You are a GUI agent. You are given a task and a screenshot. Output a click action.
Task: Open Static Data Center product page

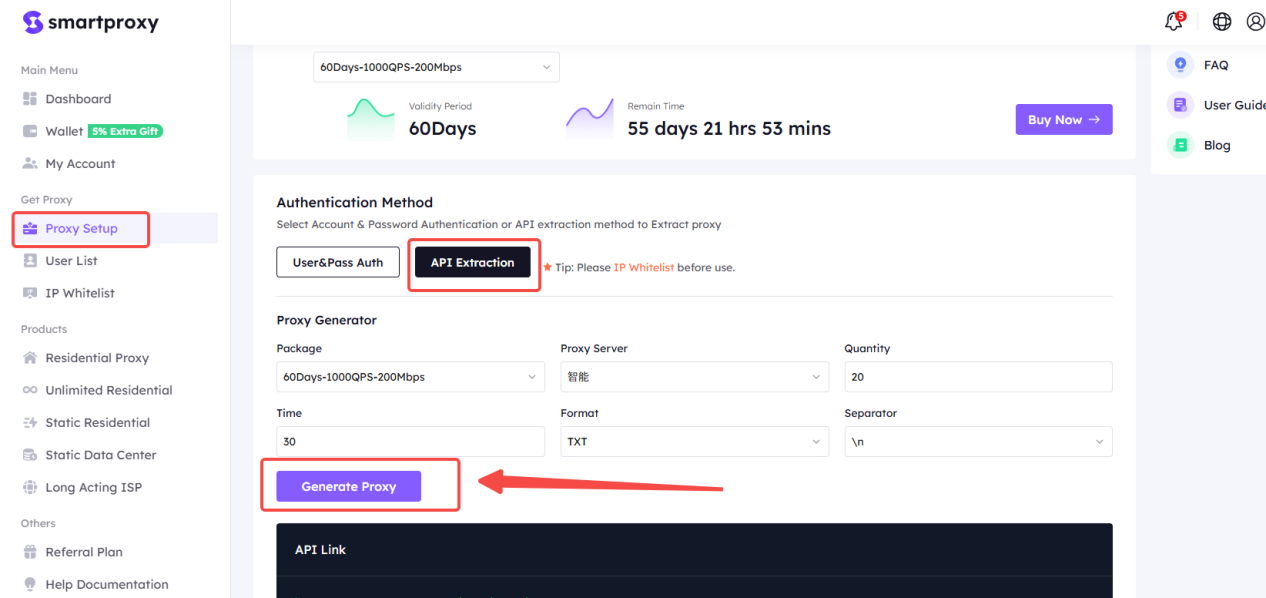(101, 455)
